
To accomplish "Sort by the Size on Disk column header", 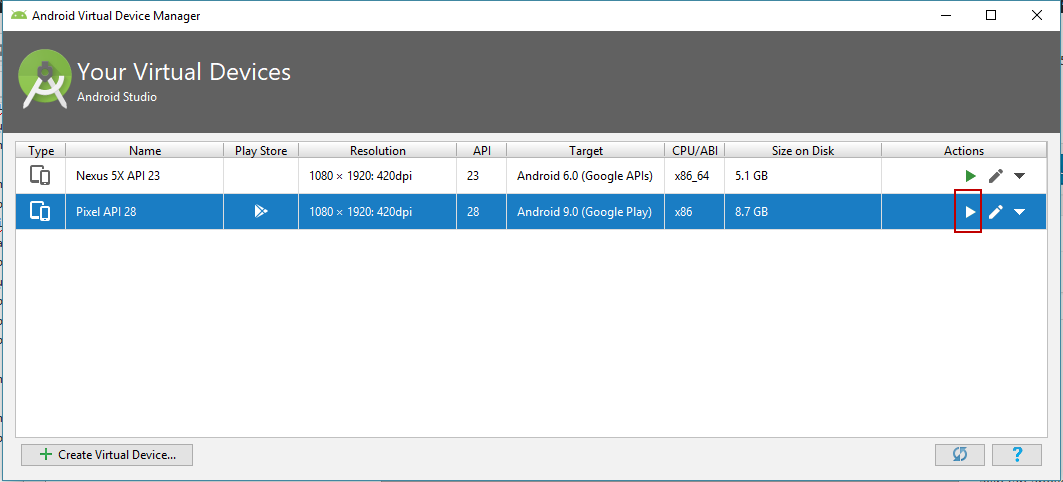I will coord(803,150).
